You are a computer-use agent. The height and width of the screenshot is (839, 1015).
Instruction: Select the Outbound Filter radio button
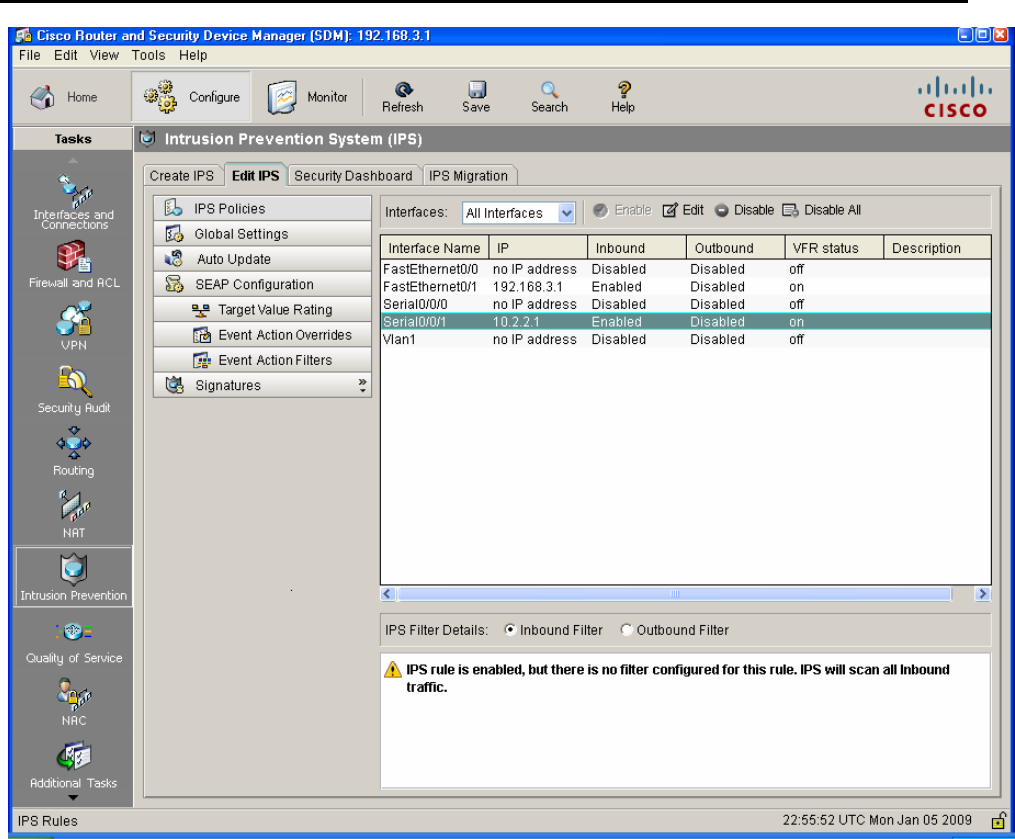[627, 630]
